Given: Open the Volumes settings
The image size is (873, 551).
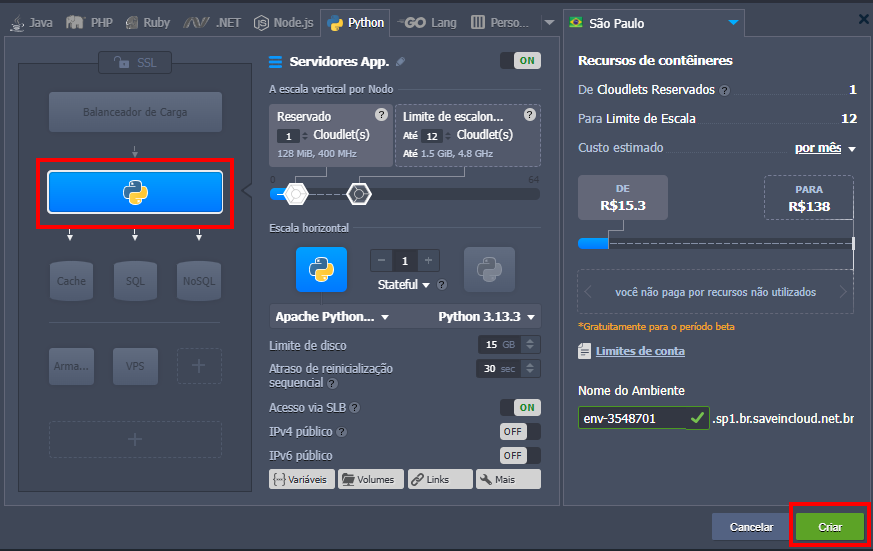Looking at the screenshot, I should click(371, 479).
